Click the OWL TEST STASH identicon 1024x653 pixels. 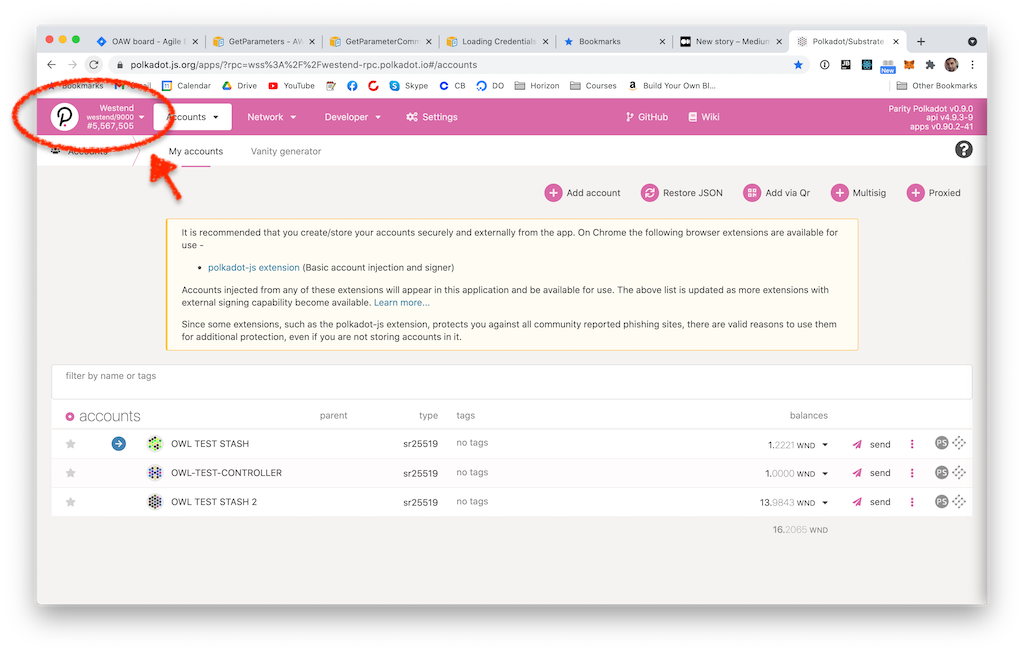(155, 444)
